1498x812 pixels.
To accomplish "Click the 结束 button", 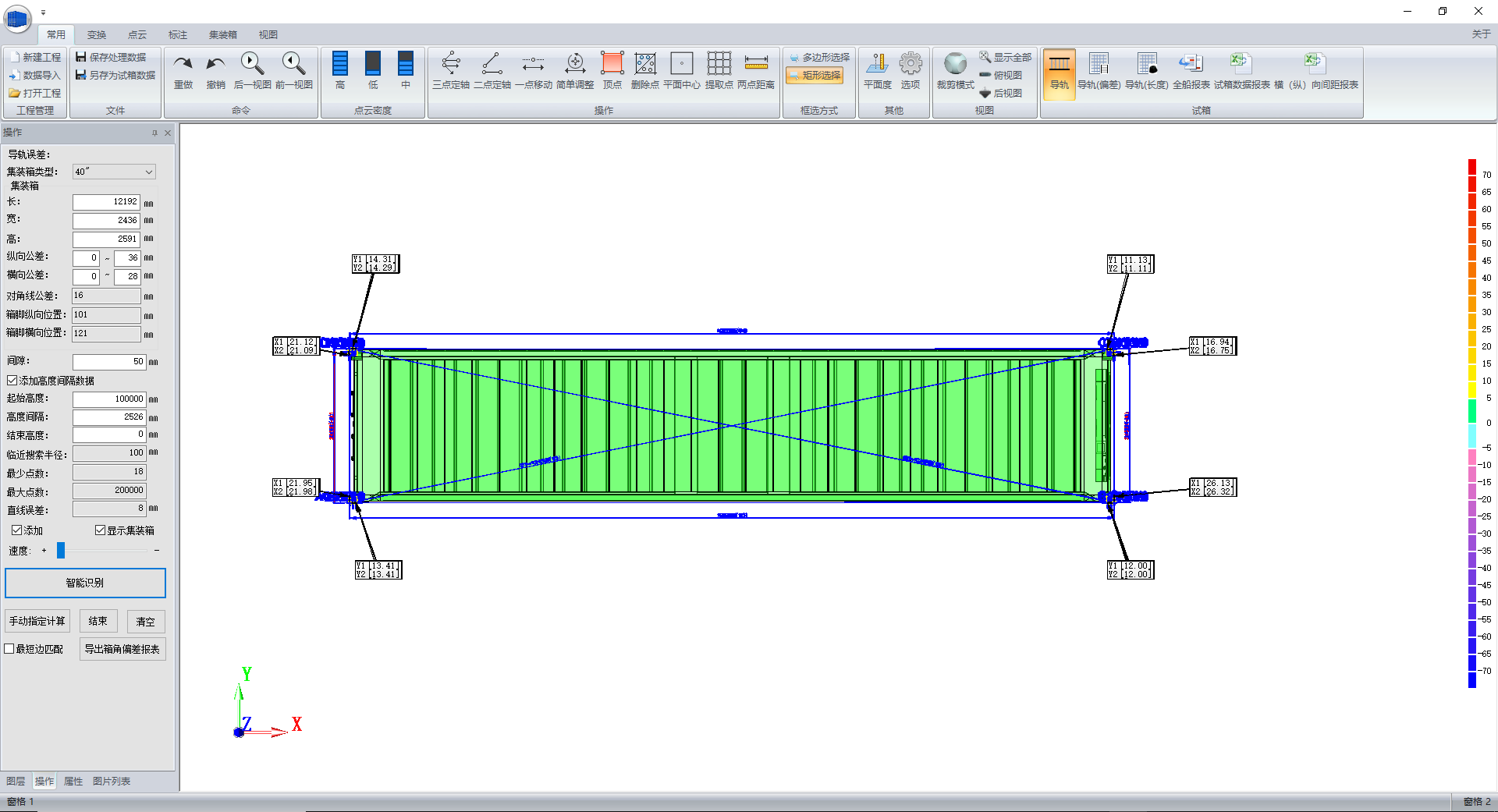I will click(98, 621).
